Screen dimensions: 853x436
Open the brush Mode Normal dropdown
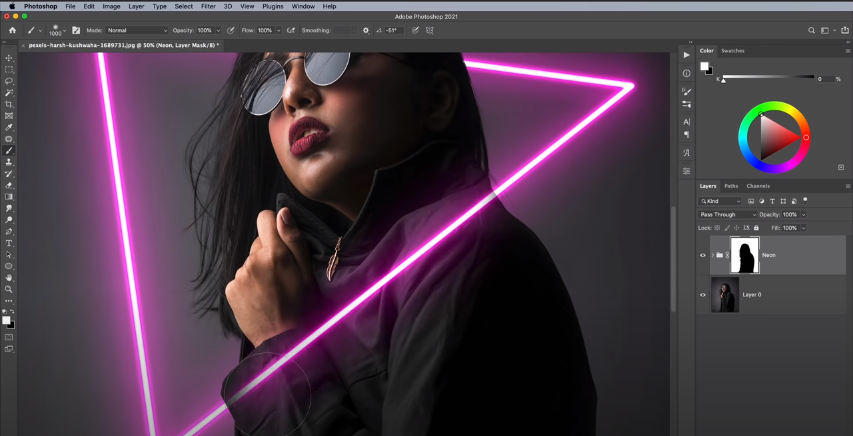[x=136, y=30]
